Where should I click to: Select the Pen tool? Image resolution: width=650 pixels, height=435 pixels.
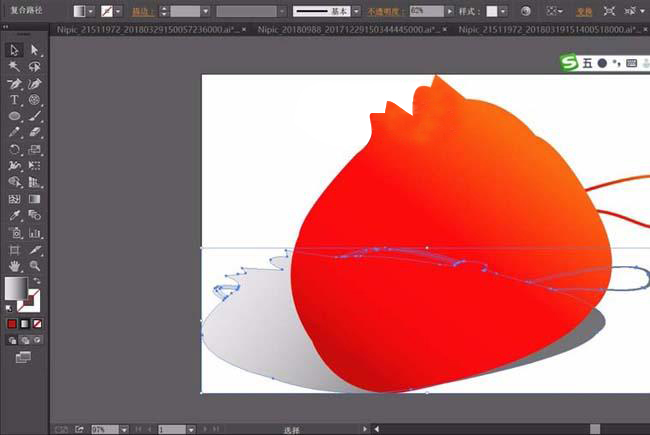(15, 84)
